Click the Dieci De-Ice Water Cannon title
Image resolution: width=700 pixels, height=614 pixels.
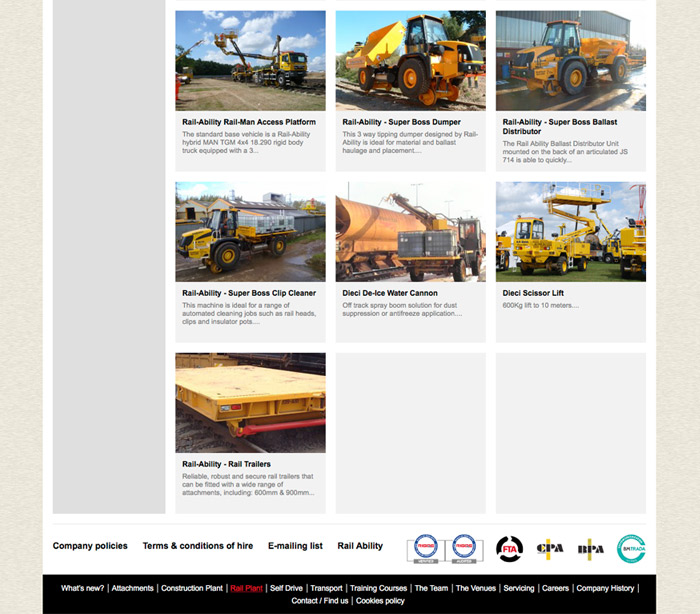(390, 293)
